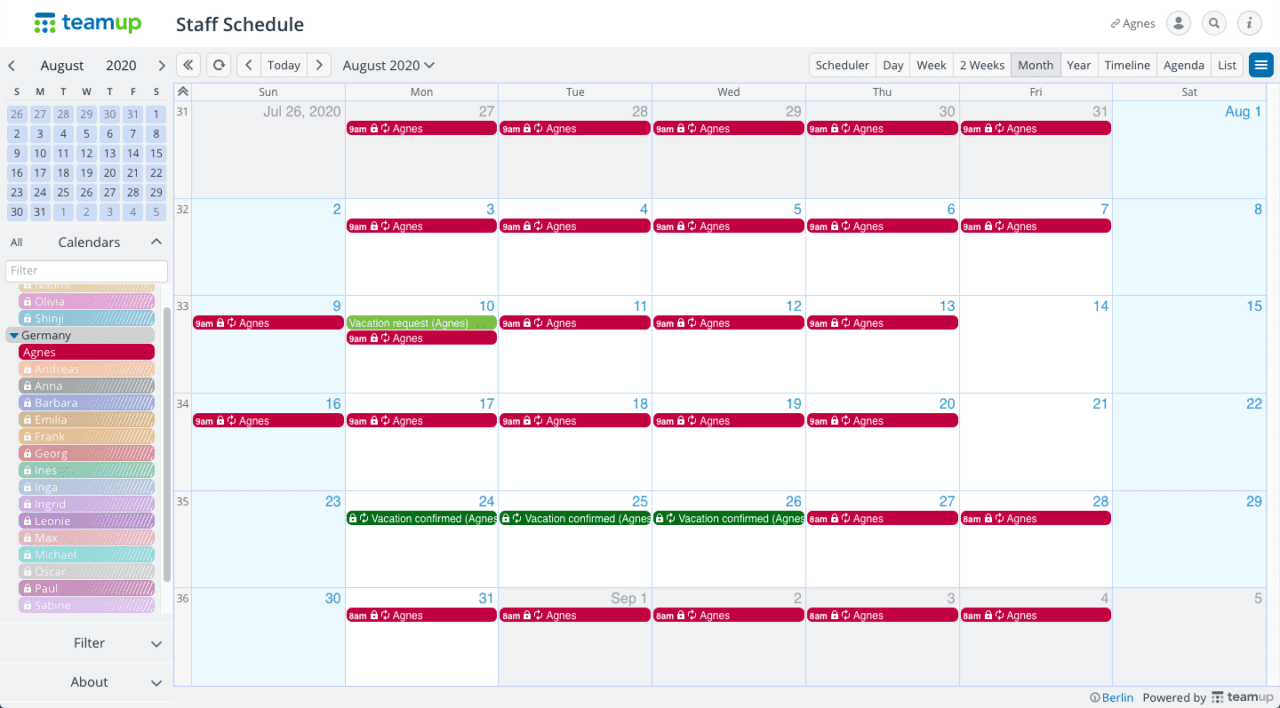Viewport: 1280px width, 708px height.
Task: Click the info icon at top right
Action: 1249,23
